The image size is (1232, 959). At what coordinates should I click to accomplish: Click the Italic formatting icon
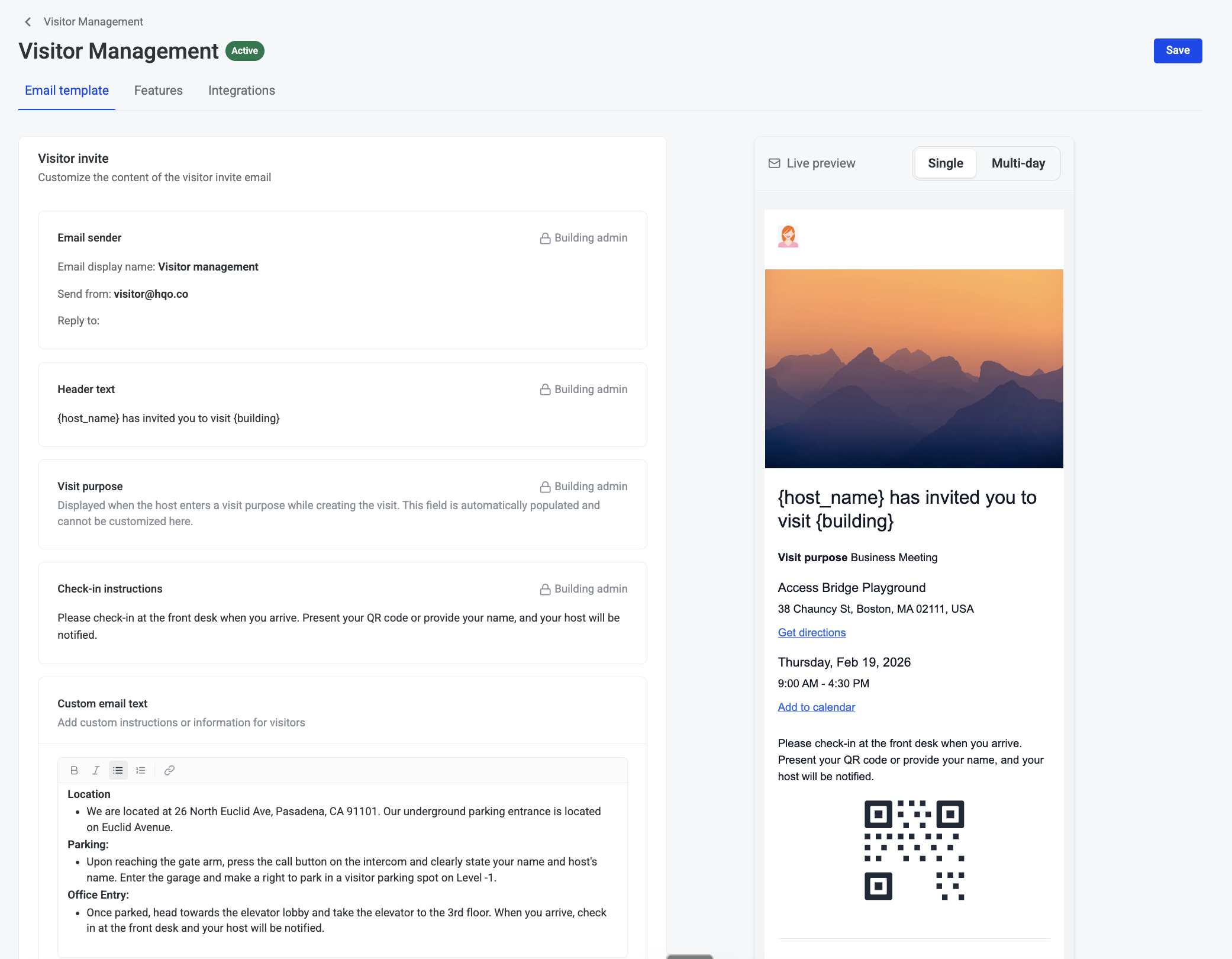(96, 770)
